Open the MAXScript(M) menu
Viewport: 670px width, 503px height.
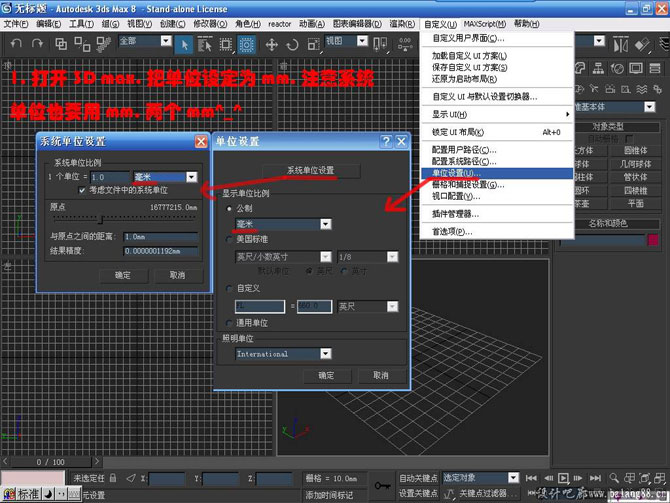point(485,24)
